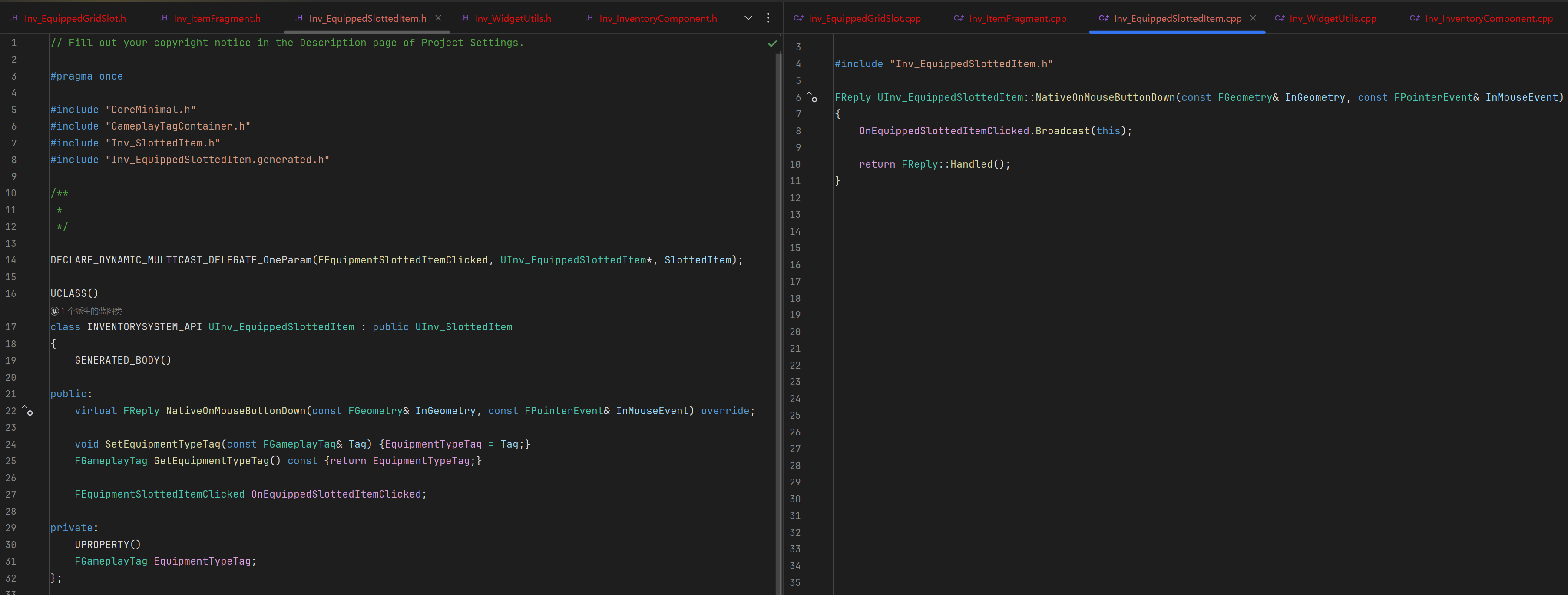Click header file icon on Inv_EquippedGridSlot.h tab
The width and height of the screenshot is (1568, 595).
(14, 18)
